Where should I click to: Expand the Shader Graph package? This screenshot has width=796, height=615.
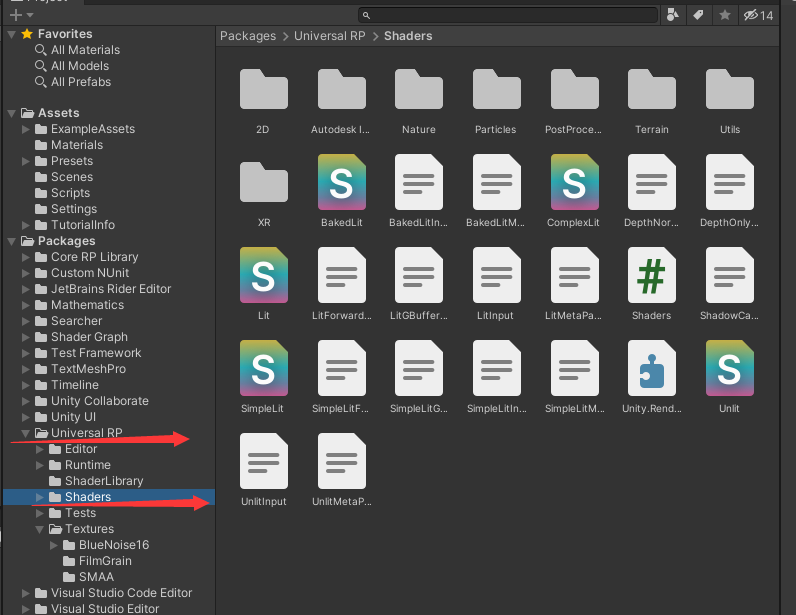(25, 337)
